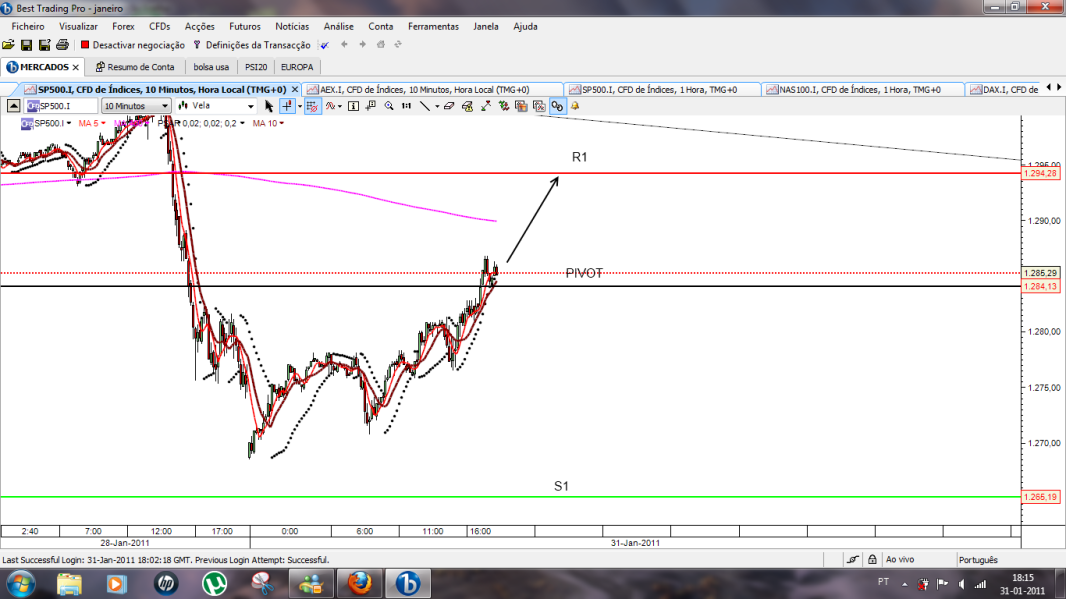Open the indicators wave icon

coord(330,106)
